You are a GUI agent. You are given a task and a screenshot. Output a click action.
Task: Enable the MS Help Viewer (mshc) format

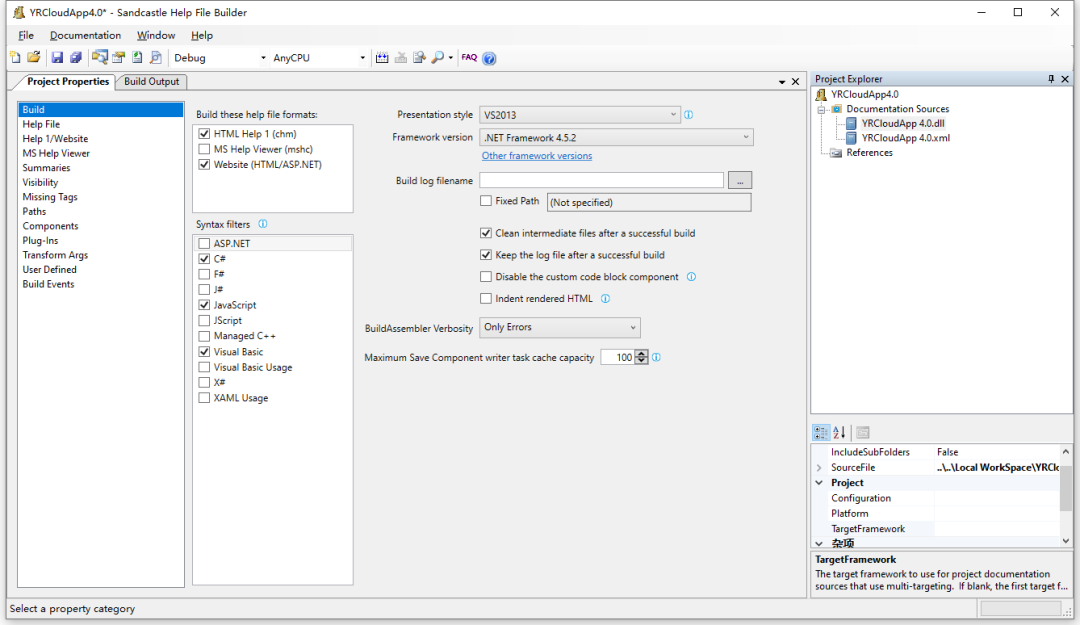[205, 149]
